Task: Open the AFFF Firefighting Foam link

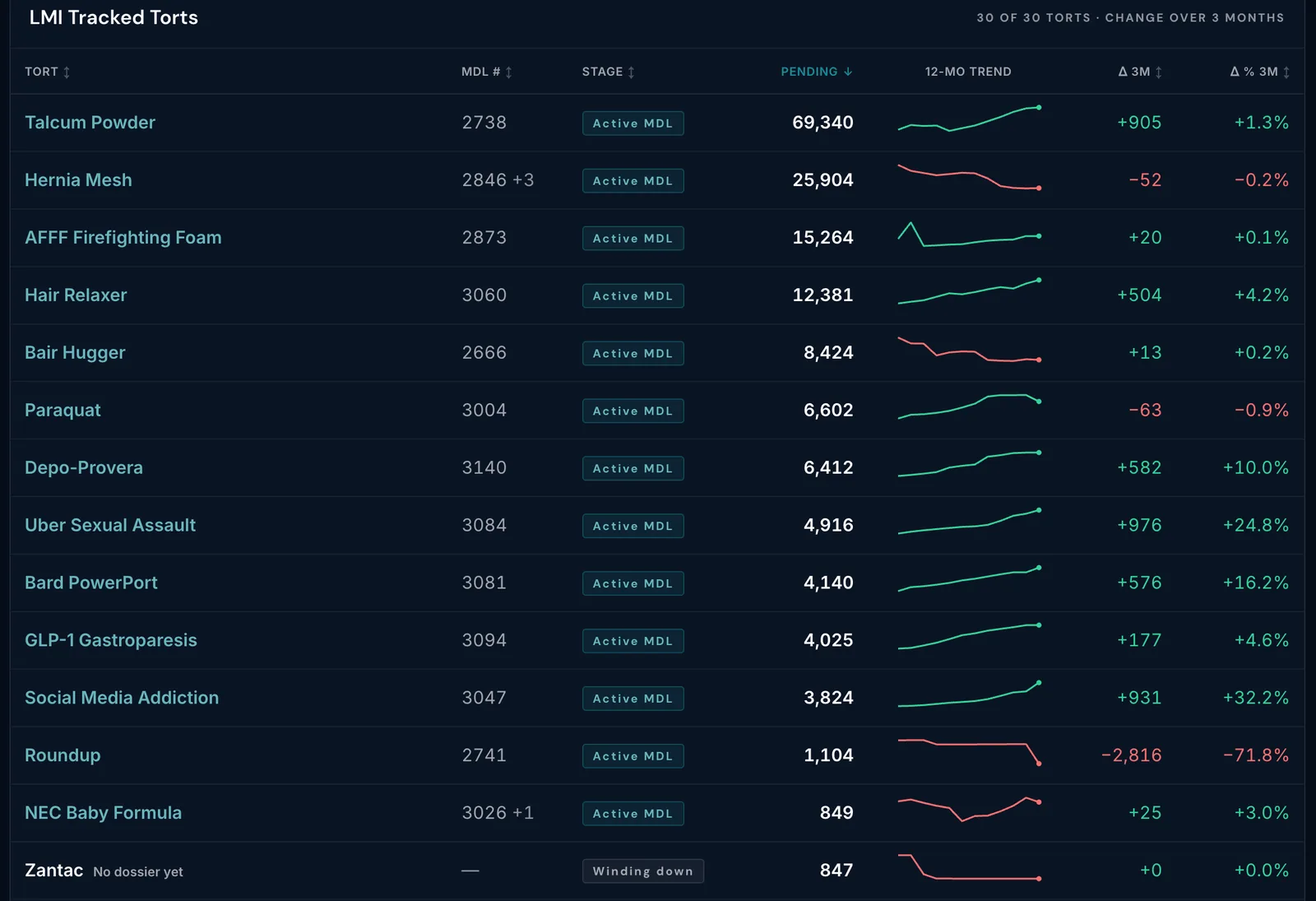Action: 123,238
